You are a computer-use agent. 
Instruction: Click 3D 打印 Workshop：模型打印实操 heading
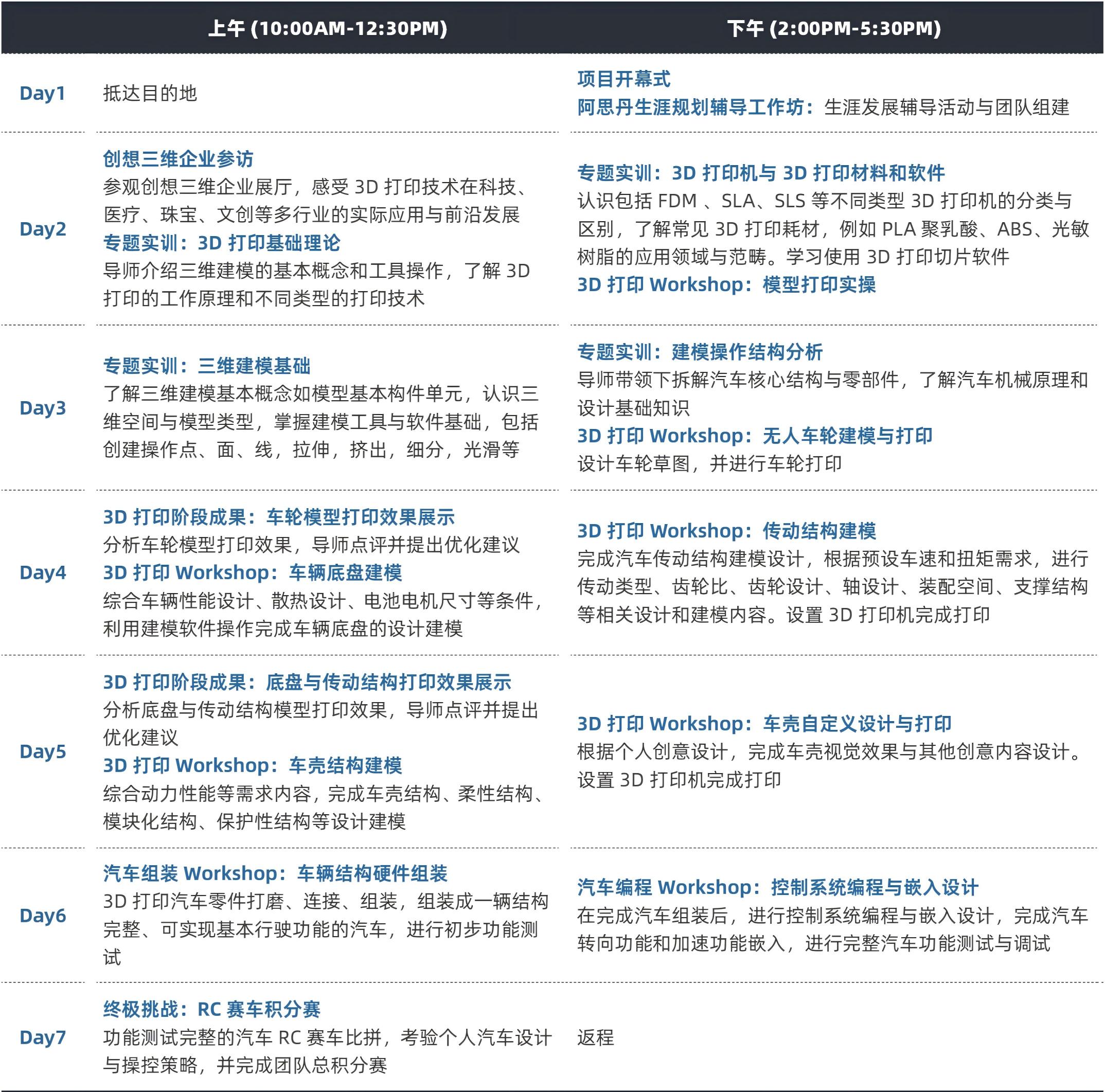click(726, 285)
